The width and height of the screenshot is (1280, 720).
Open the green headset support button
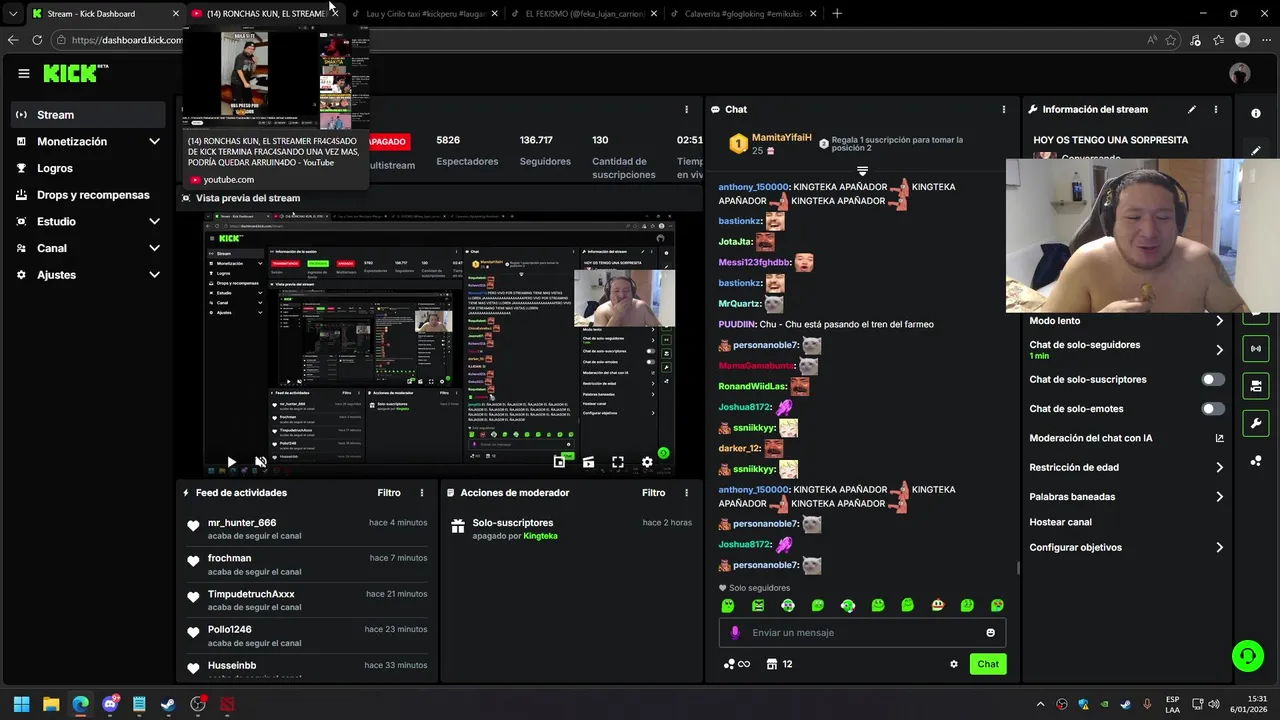pos(1247,656)
